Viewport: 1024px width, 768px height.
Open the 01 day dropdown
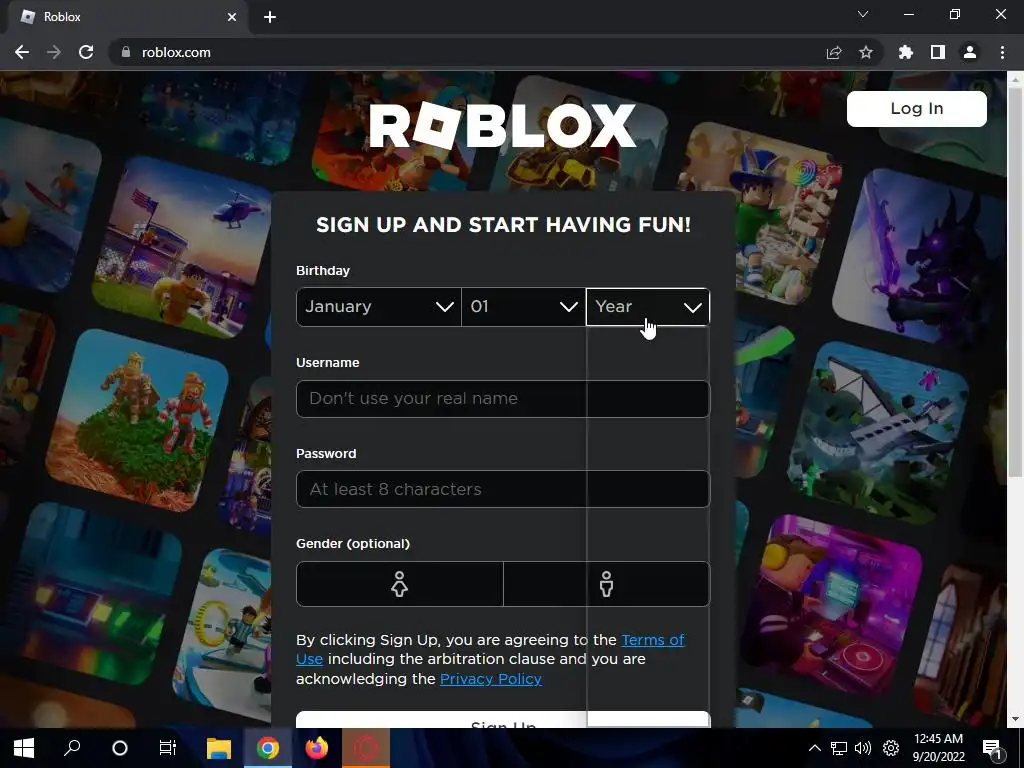pyautogui.click(x=524, y=307)
